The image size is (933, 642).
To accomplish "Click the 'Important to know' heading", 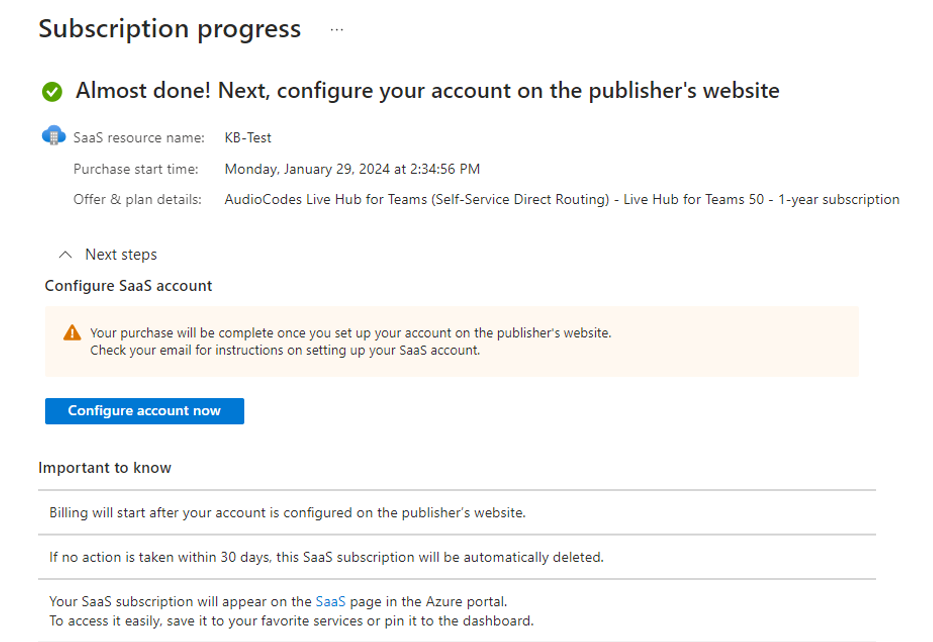I will (105, 468).
